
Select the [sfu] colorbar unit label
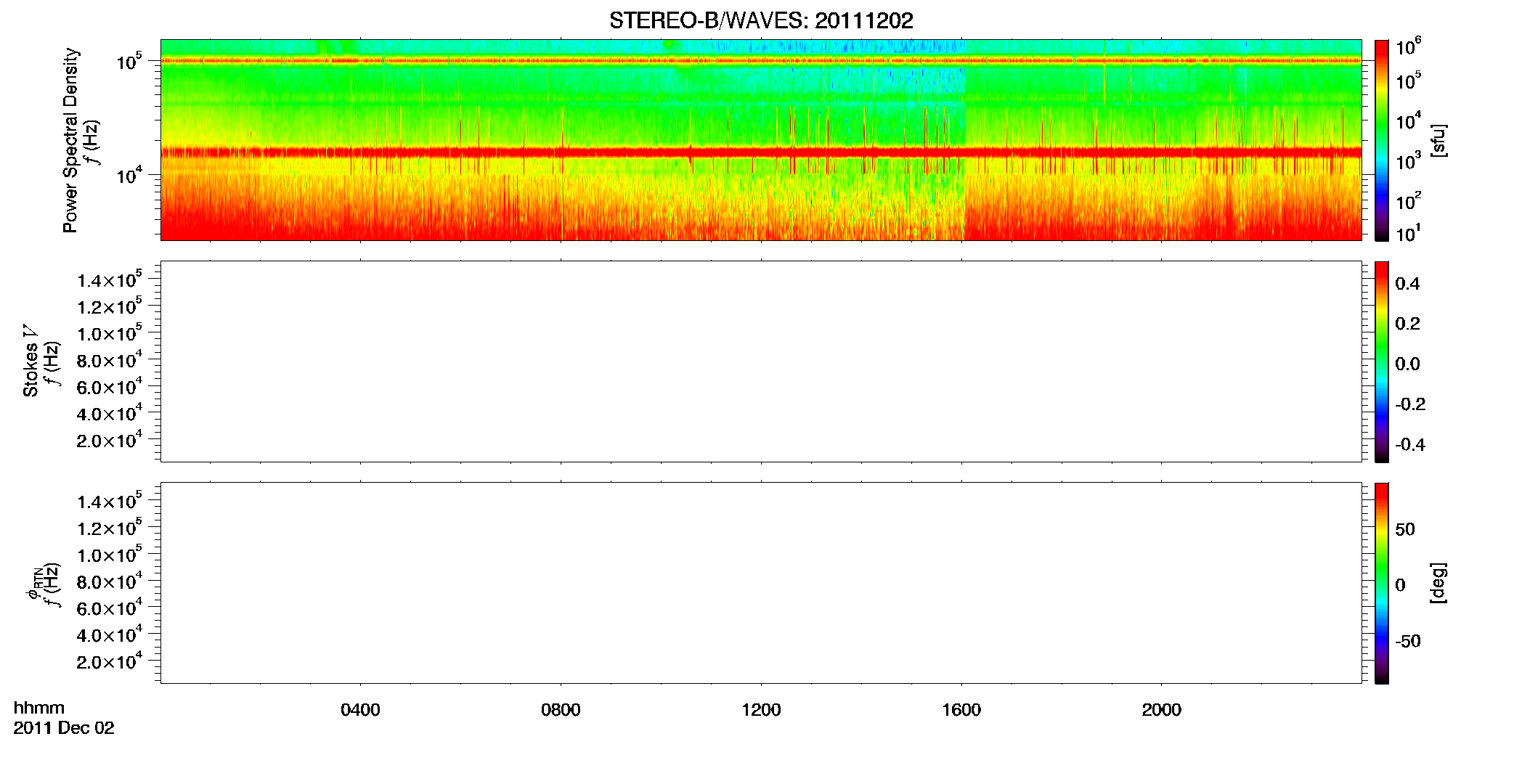[1438, 140]
